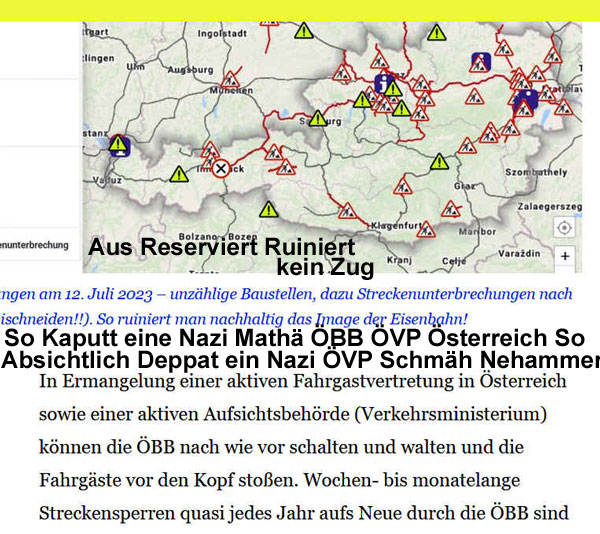600x534 pixels.
Task: Click the construction sign west of Graz
Action: [x=402, y=186]
